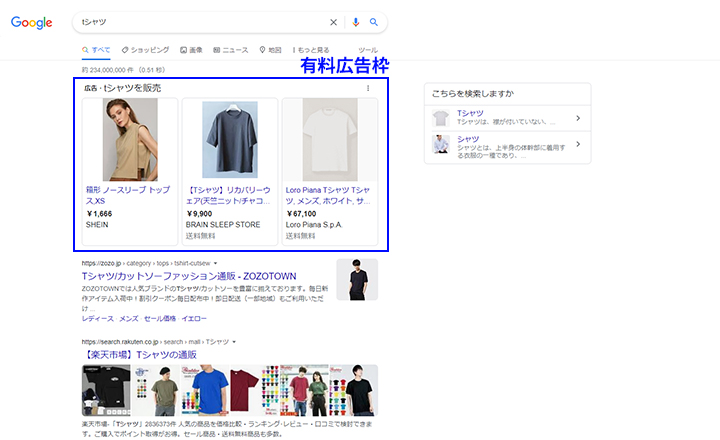Expand the zozo.jp URL dropdown arrow
This screenshot has width=720, height=440.
215,263
